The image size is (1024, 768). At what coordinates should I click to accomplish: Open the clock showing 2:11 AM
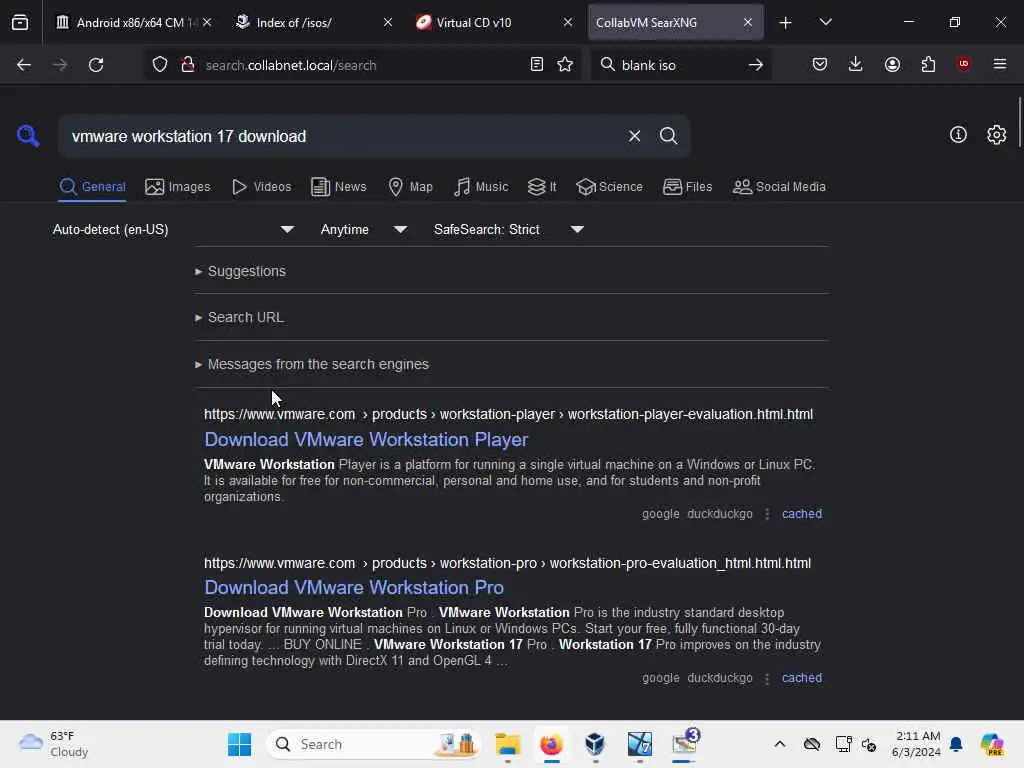pos(916,744)
